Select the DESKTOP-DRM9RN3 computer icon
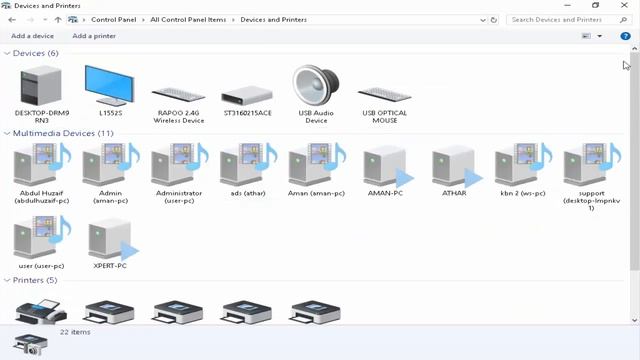Viewport: 640px width, 360px height. coord(41,87)
